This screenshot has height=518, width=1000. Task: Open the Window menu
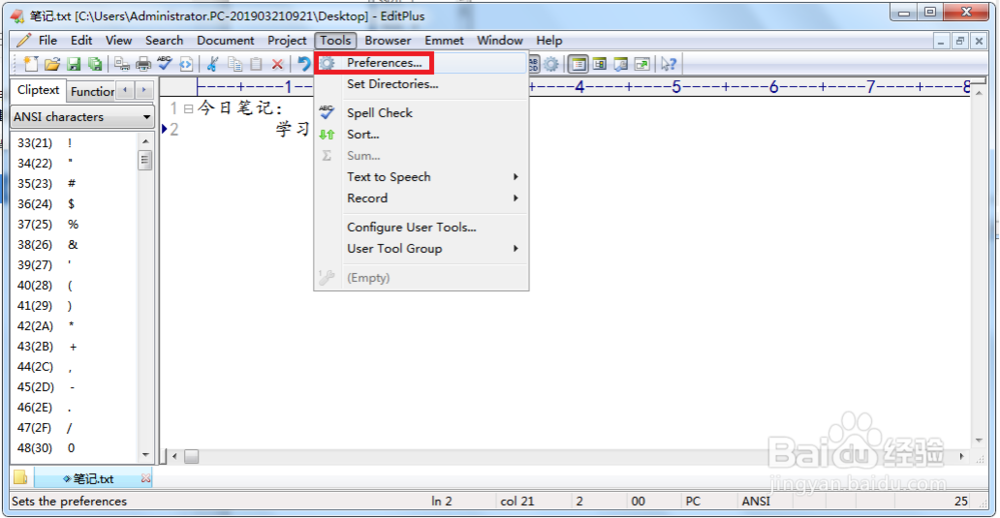pyautogui.click(x=500, y=40)
